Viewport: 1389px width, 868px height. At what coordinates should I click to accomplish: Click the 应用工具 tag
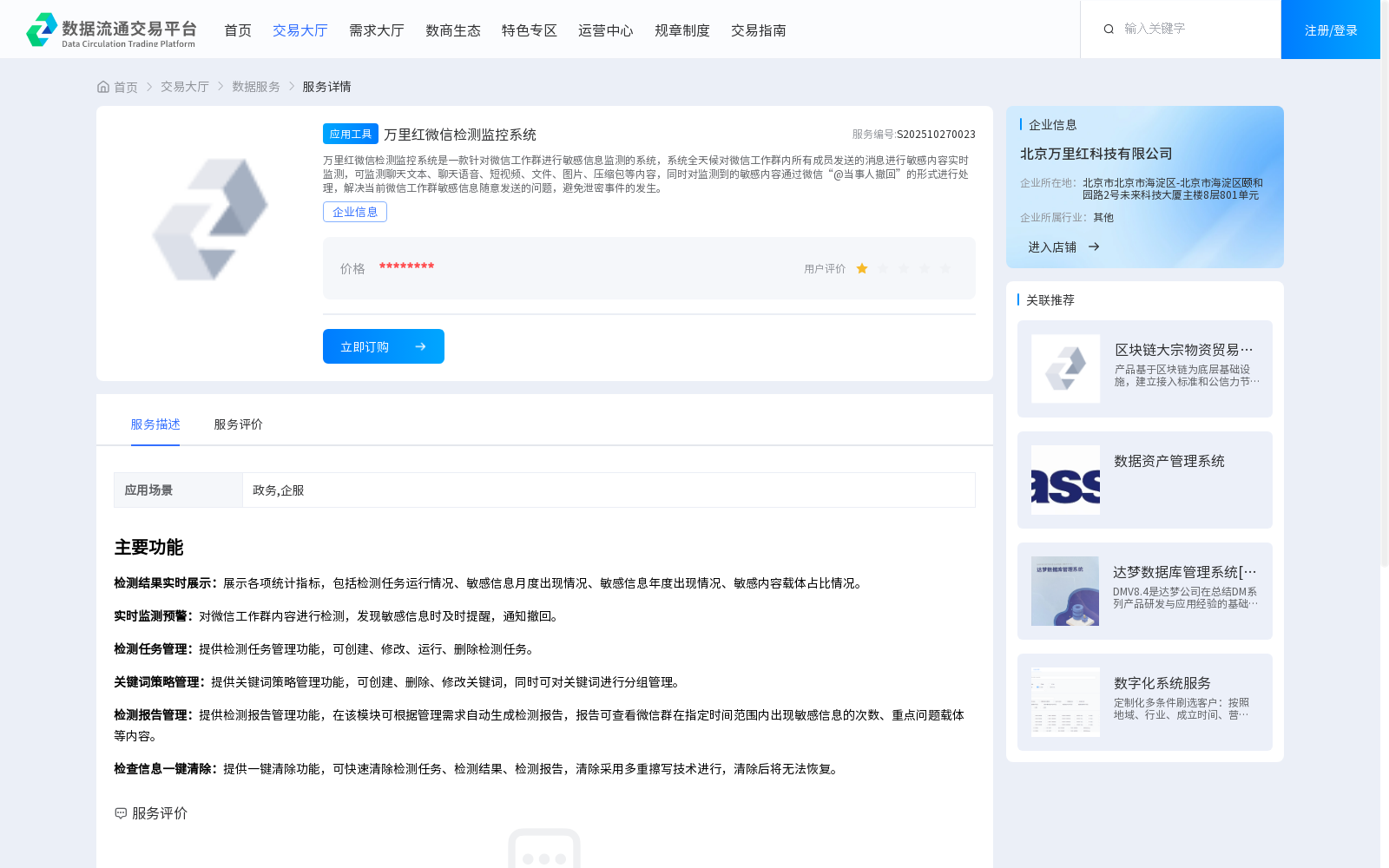point(351,134)
